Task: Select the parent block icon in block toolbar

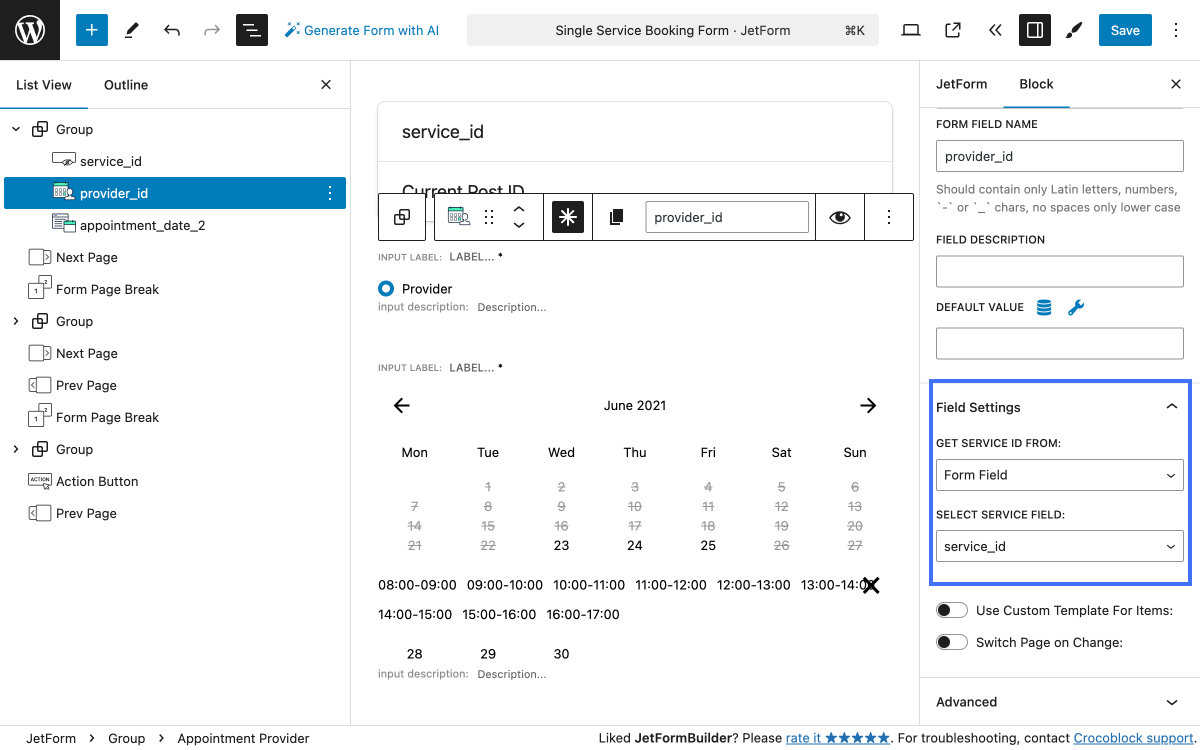Action: point(401,217)
